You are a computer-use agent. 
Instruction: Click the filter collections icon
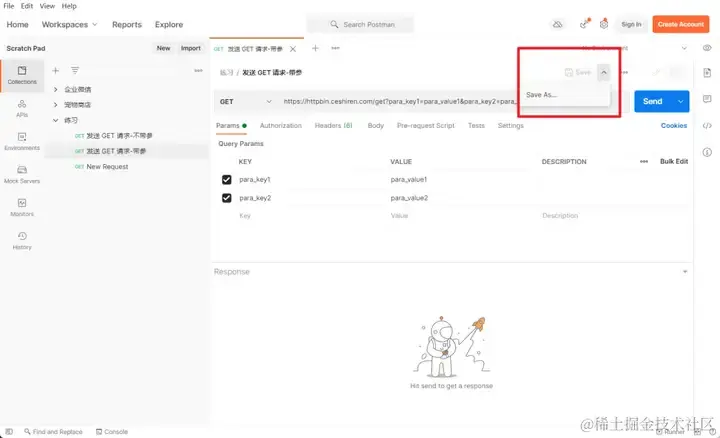coord(75,70)
